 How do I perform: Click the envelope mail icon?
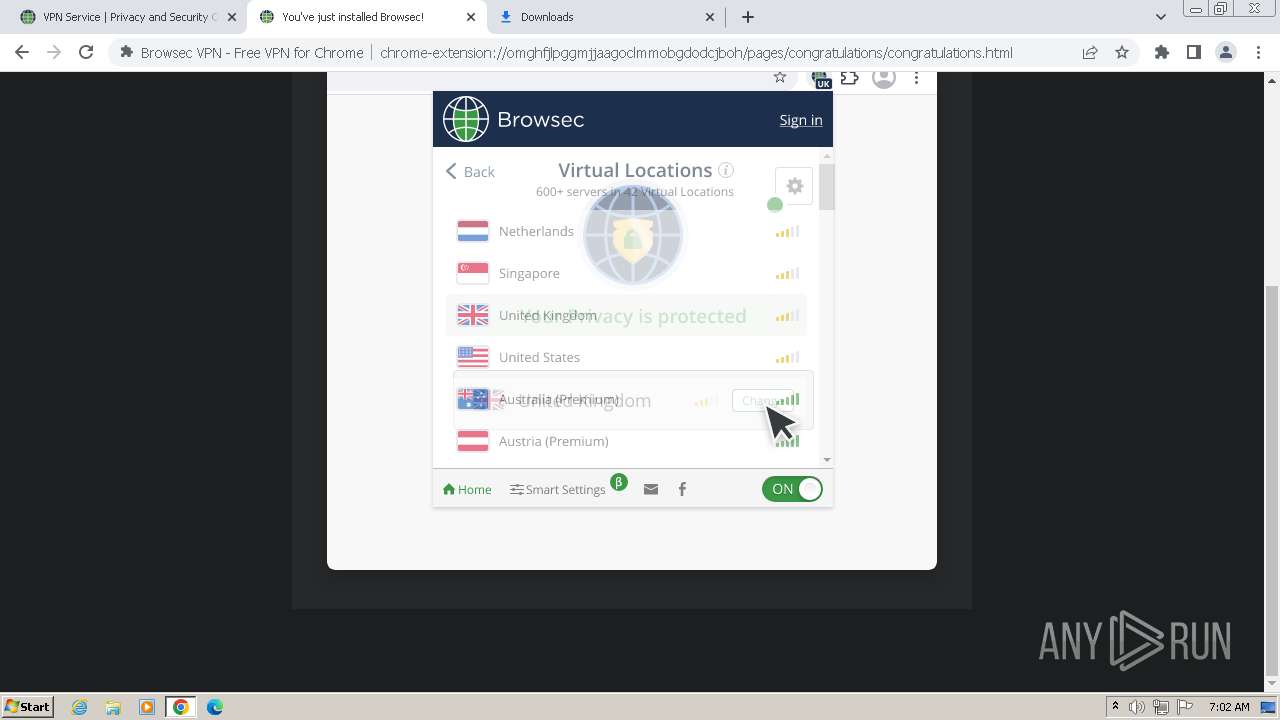click(651, 489)
